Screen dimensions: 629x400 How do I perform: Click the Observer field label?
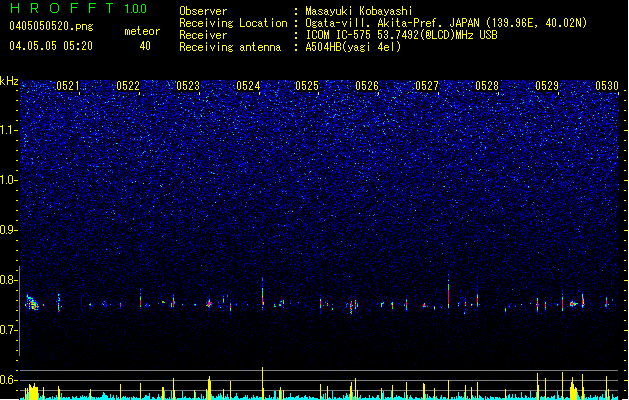pos(203,11)
